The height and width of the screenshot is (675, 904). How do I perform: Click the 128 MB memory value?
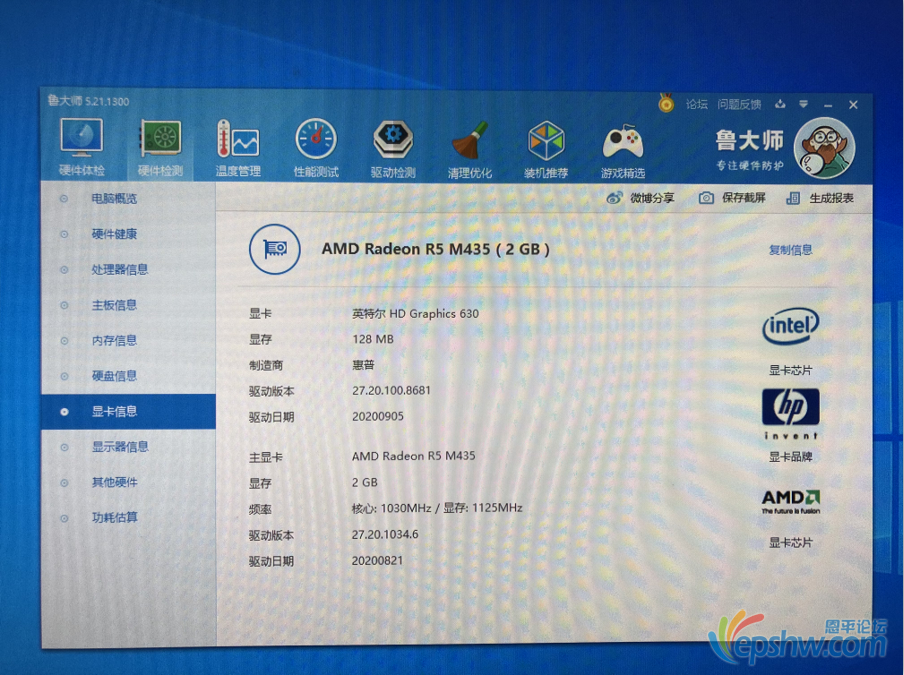tap(372, 339)
